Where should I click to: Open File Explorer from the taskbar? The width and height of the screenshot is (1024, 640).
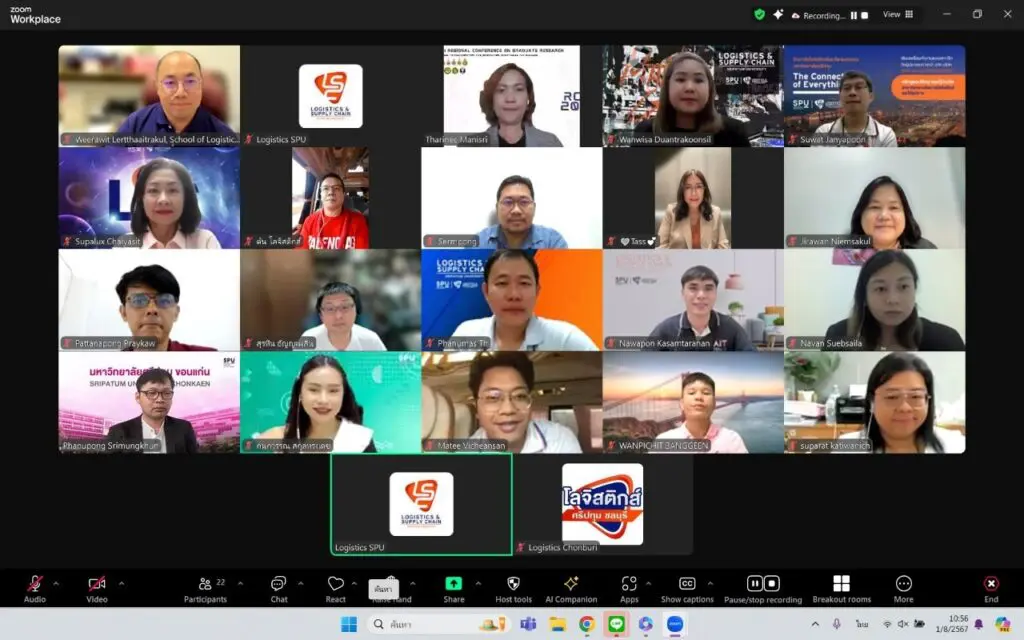(x=557, y=624)
